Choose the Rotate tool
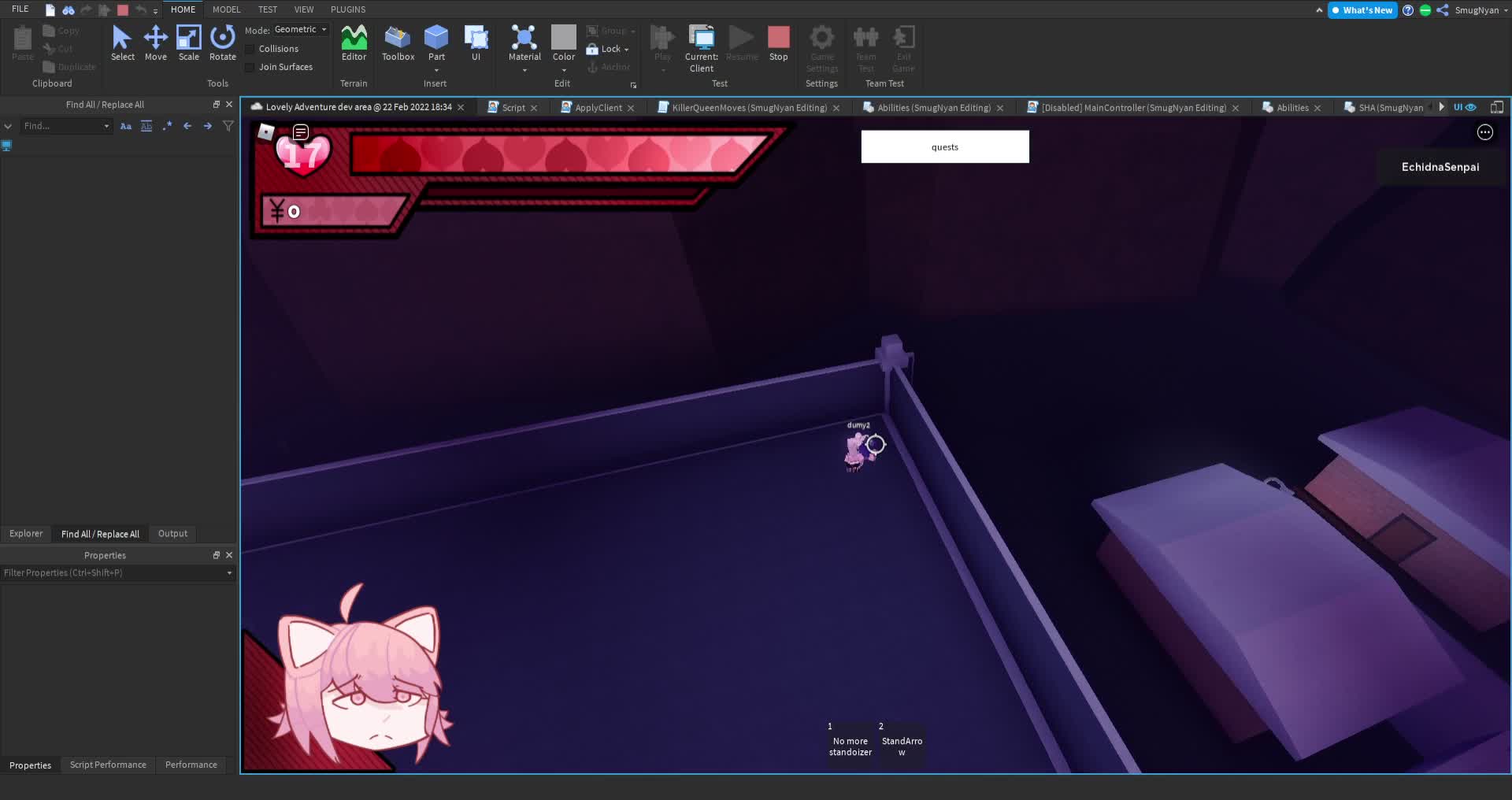 point(222,43)
